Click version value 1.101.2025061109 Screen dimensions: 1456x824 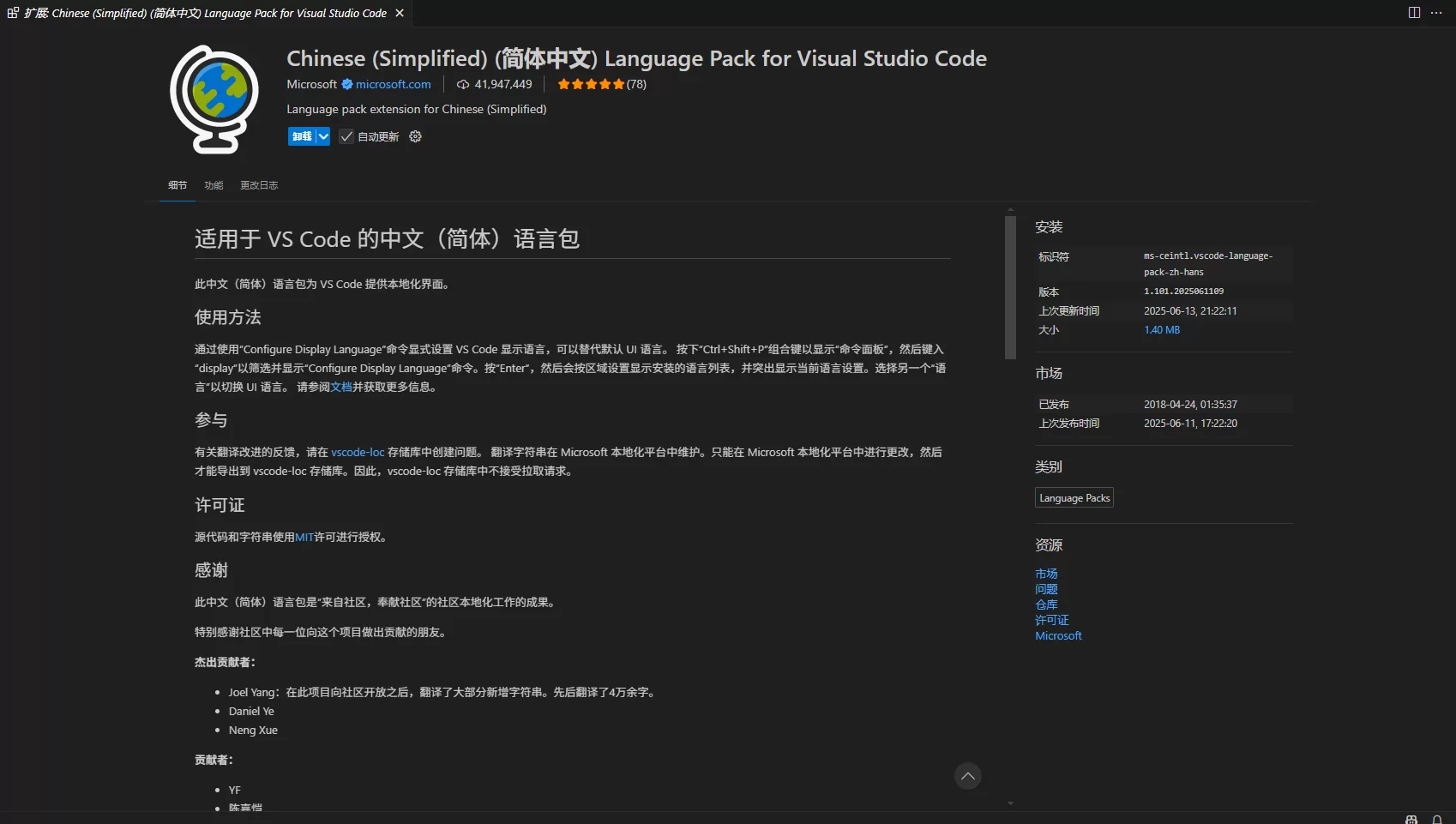tap(1183, 292)
